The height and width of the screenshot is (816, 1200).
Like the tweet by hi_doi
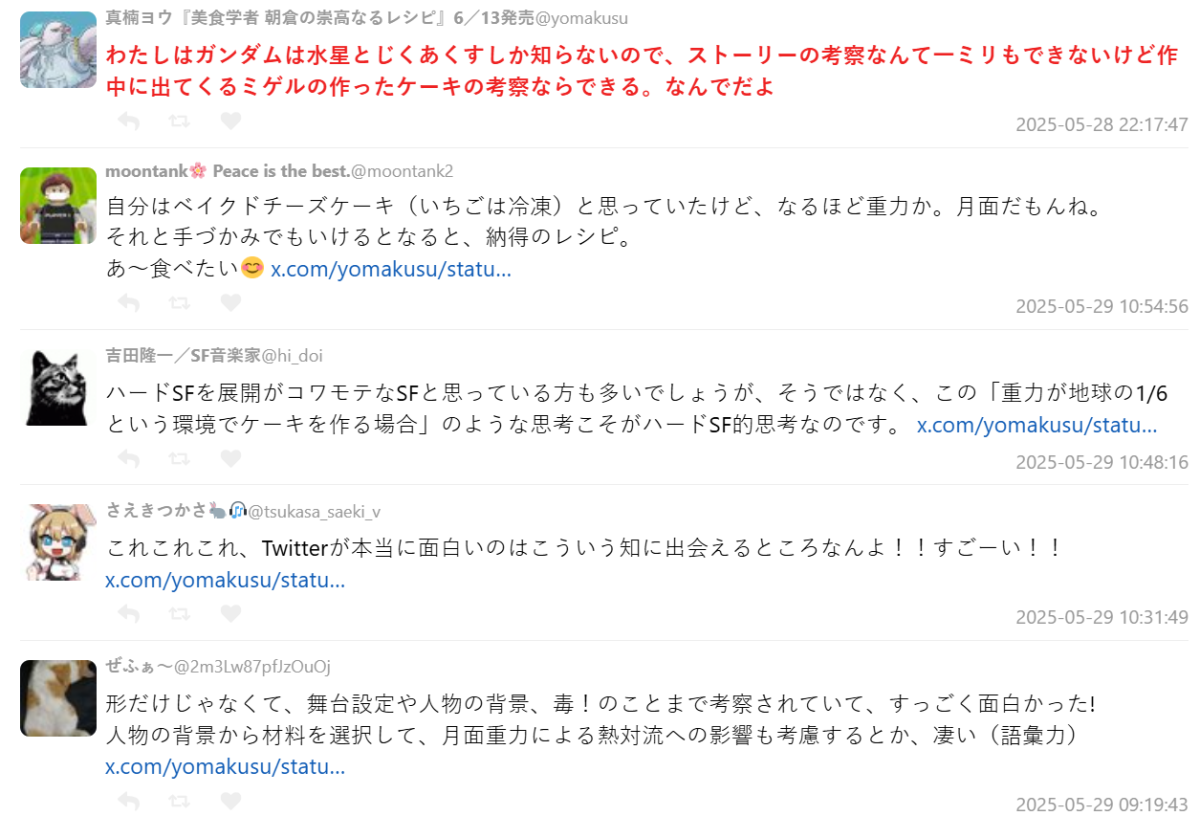point(230,458)
